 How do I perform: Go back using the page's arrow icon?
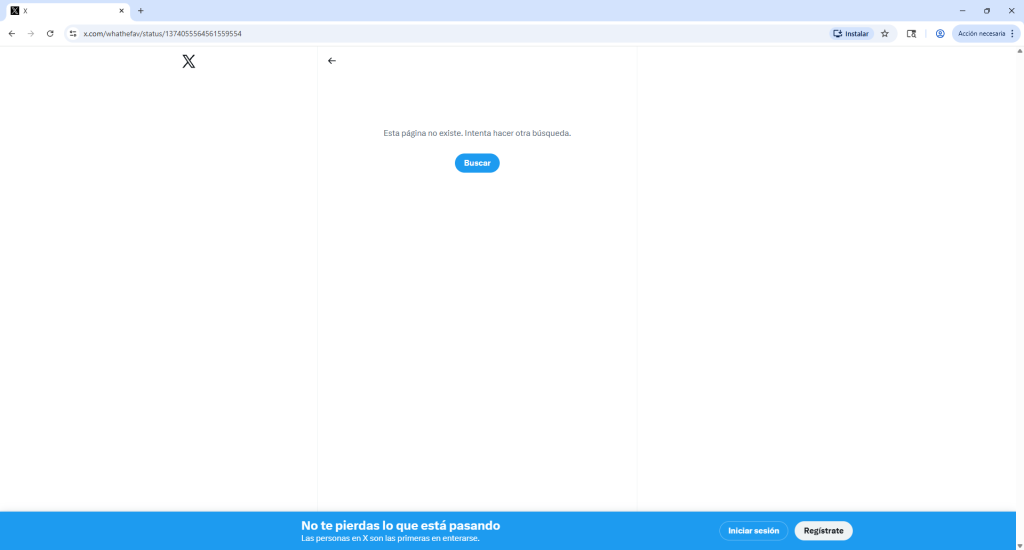(x=332, y=61)
